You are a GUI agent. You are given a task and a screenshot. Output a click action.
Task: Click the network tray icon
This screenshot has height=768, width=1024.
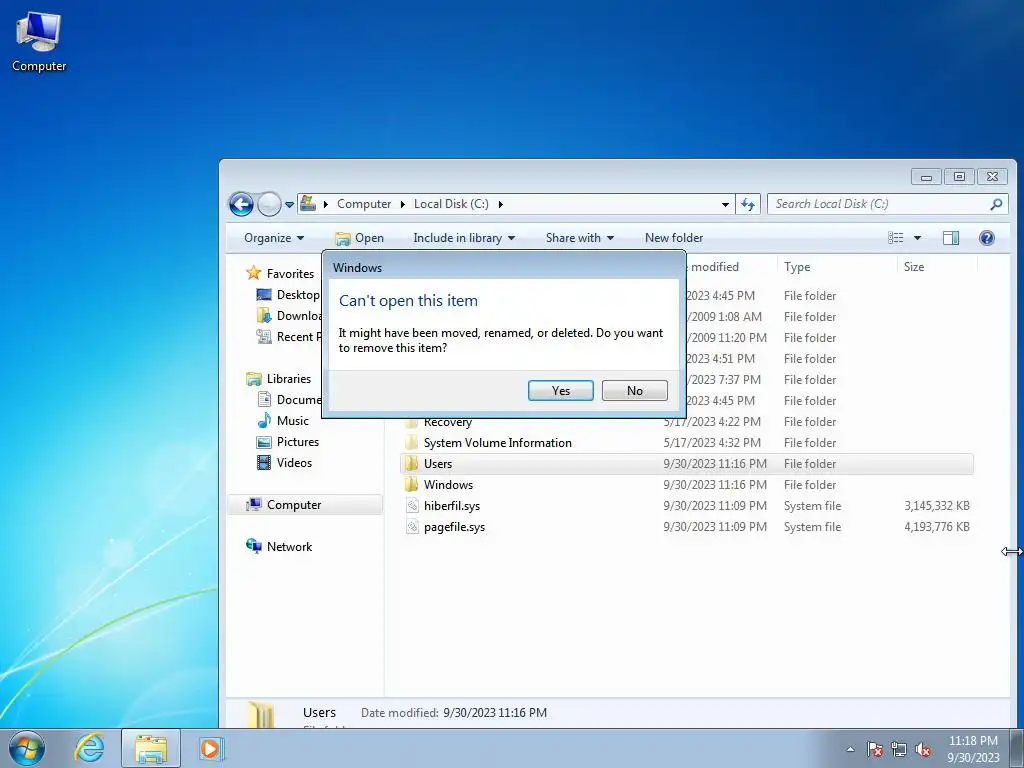click(899, 749)
